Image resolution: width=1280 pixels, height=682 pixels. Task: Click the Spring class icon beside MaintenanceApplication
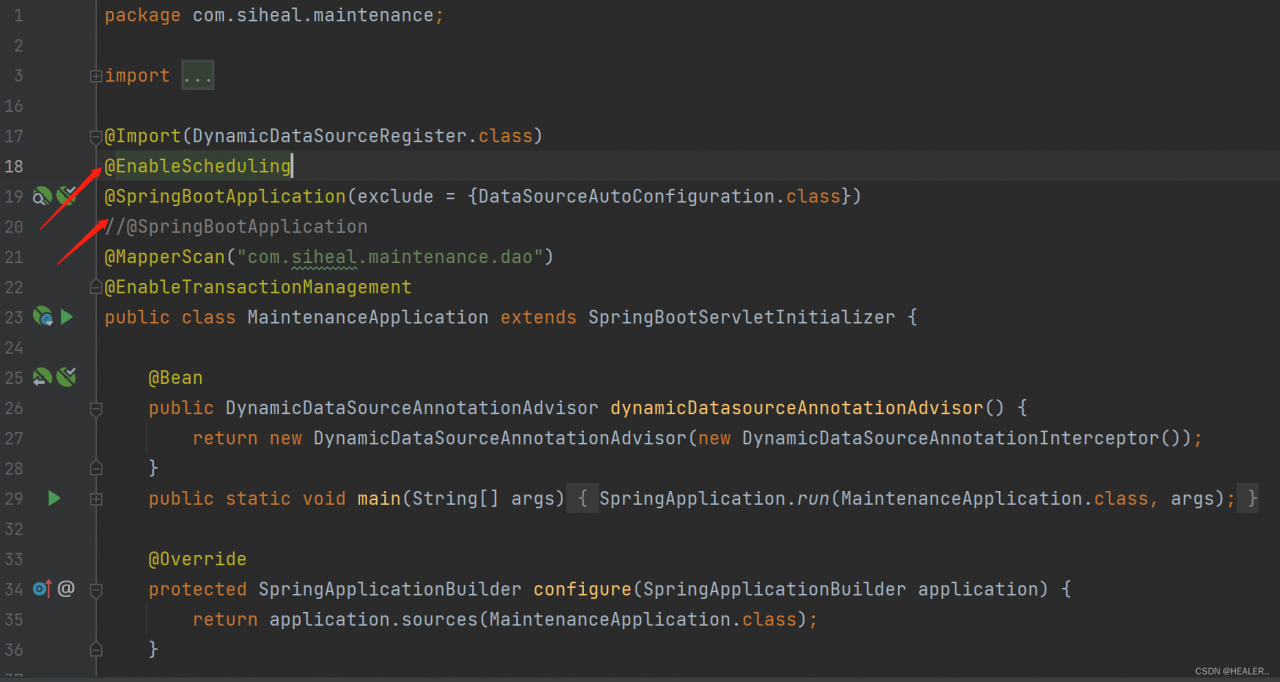click(x=42, y=316)
